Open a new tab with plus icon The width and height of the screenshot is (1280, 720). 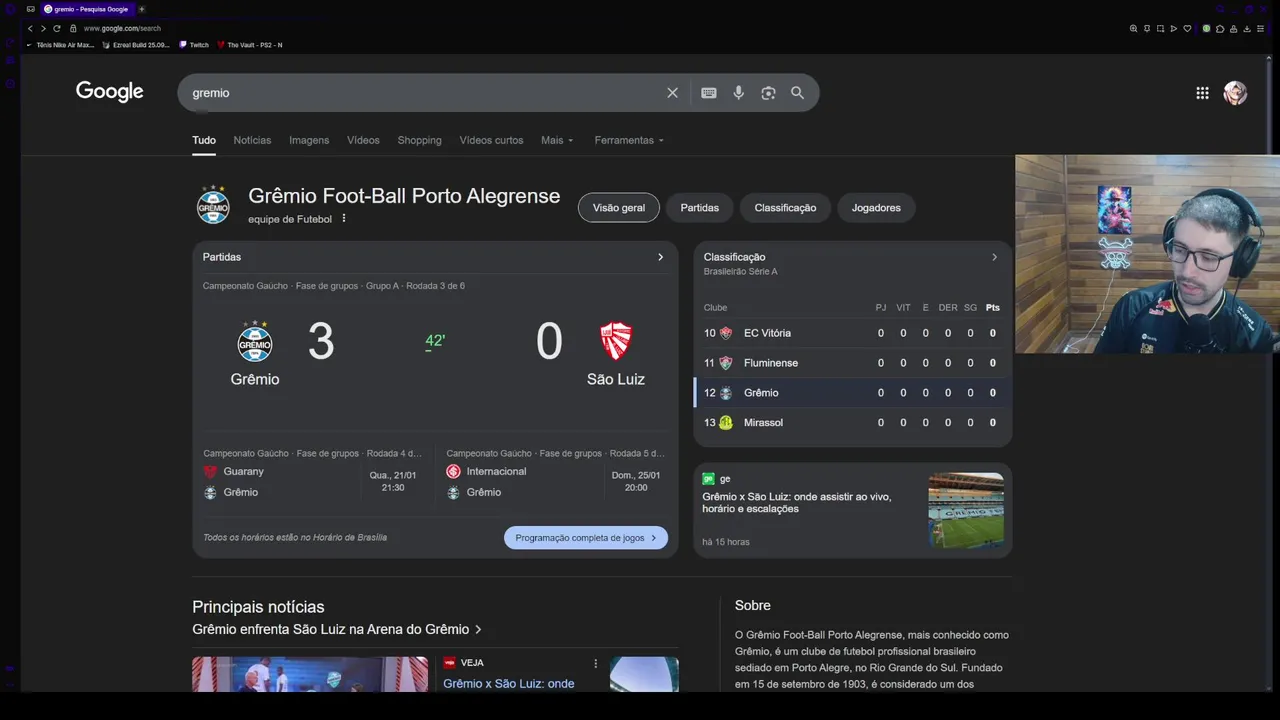click(141, 9)
